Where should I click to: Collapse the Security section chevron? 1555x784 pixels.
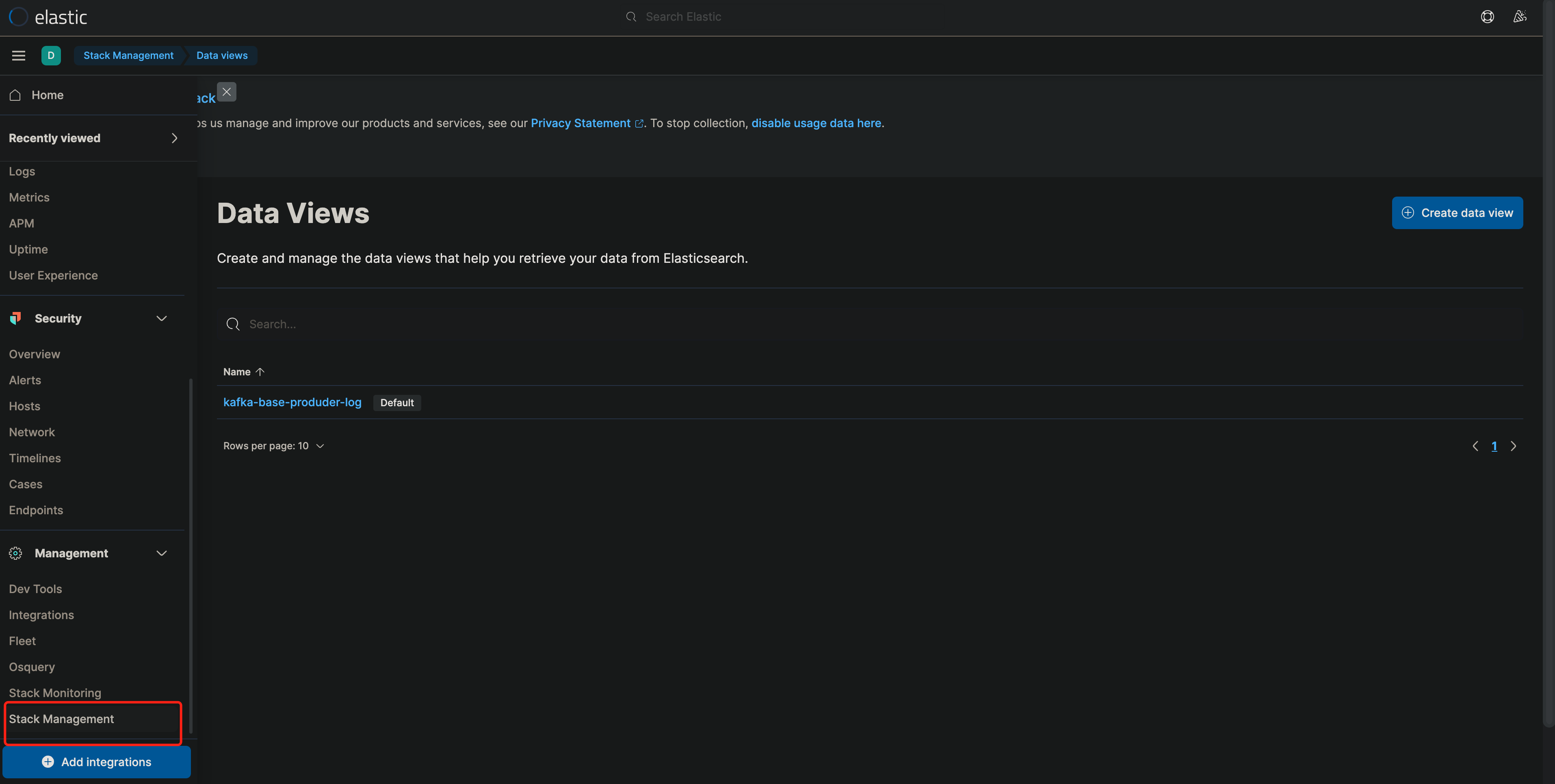pos(161,318)
